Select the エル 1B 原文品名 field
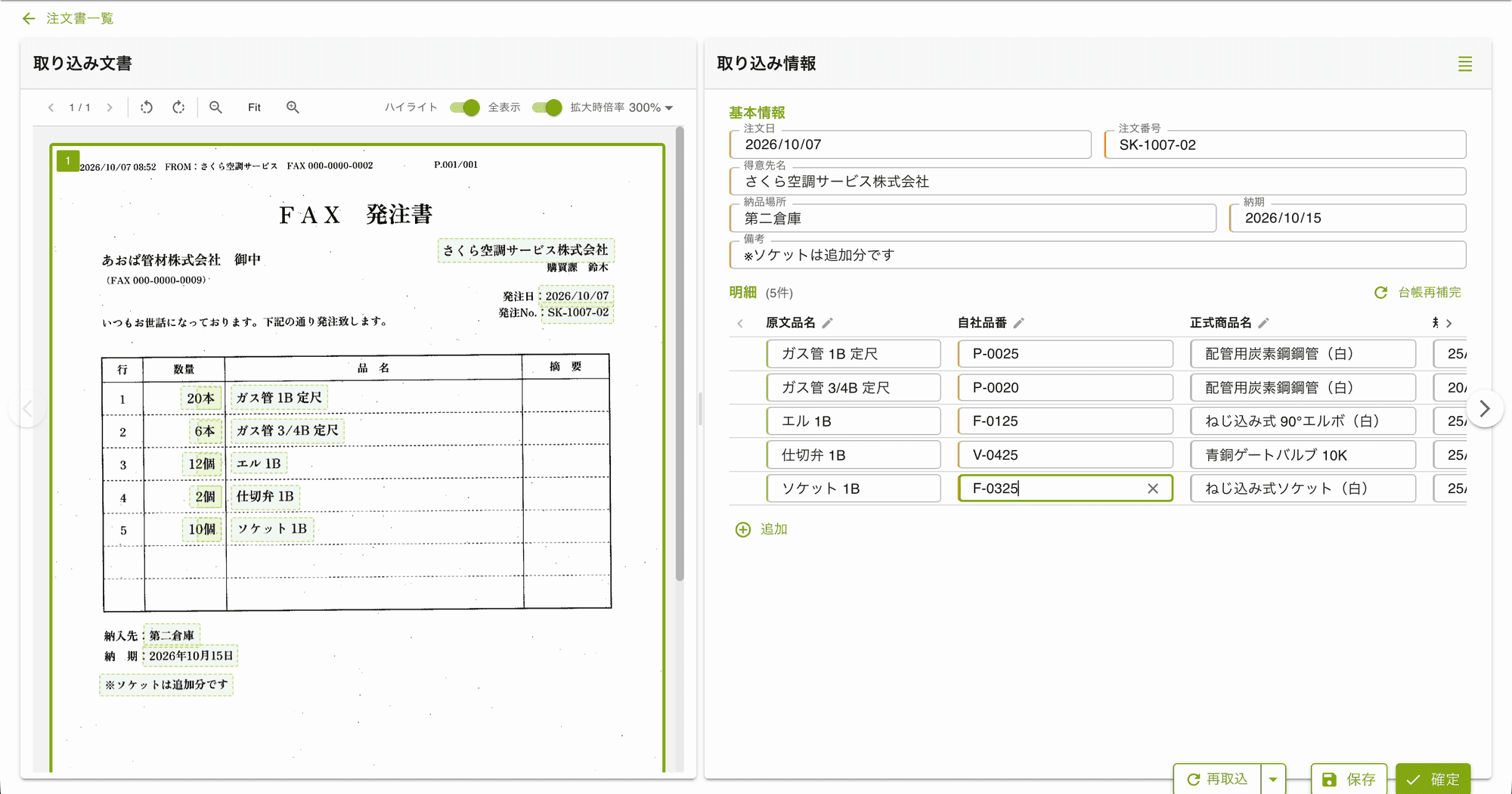Screen dimensions: 1512x794 pyautogui.click(x=854, y=421)
